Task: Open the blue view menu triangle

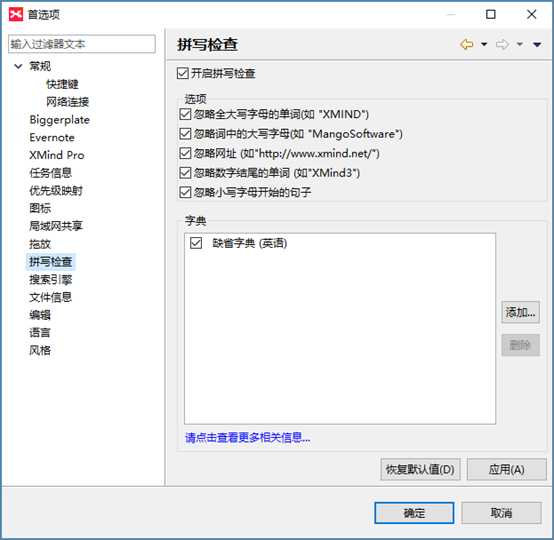Action: tap(537, 45)
